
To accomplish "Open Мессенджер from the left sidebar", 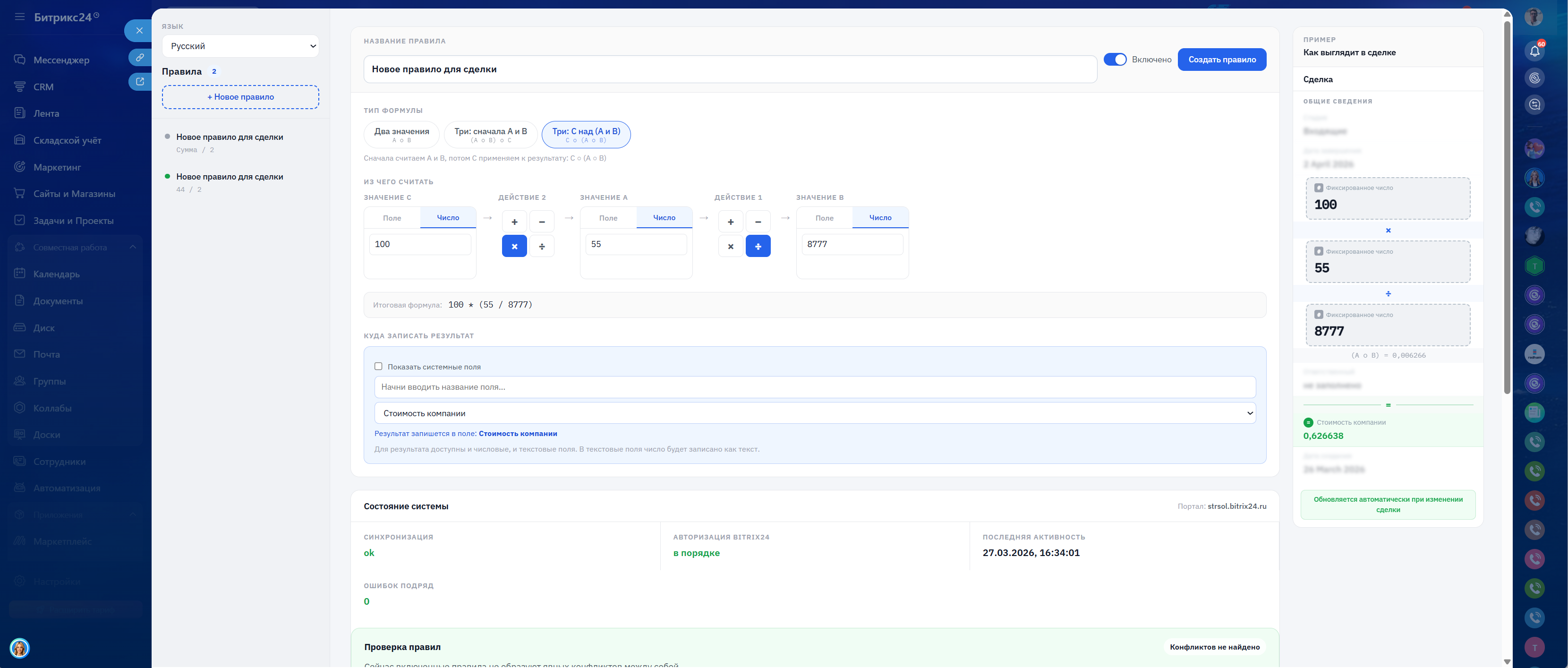I will pos(61,60).
